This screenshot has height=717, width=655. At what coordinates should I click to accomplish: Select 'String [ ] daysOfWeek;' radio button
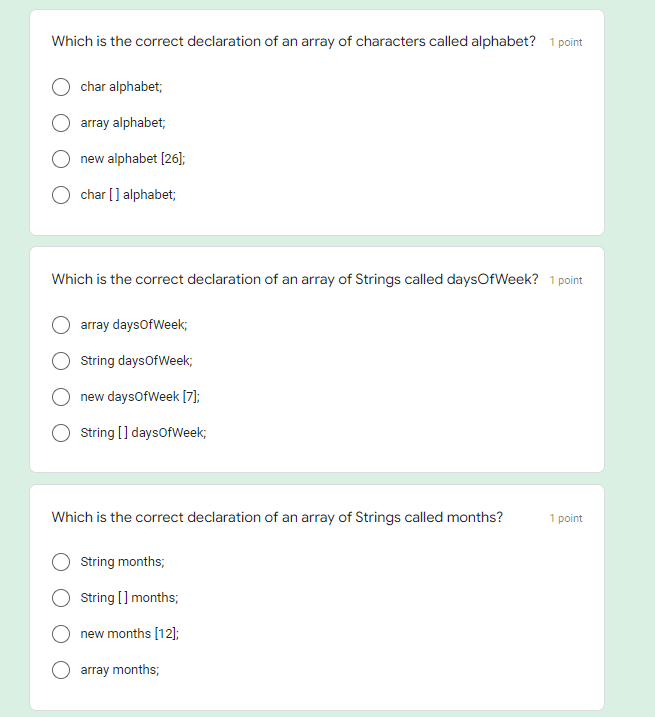pos(61,433)
